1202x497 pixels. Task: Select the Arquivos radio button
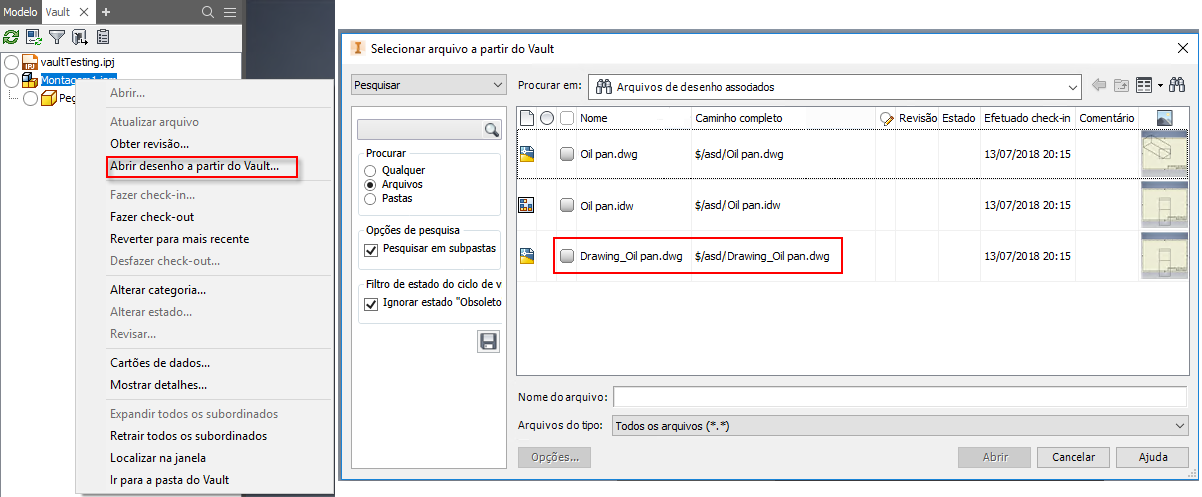pos(372,185)
